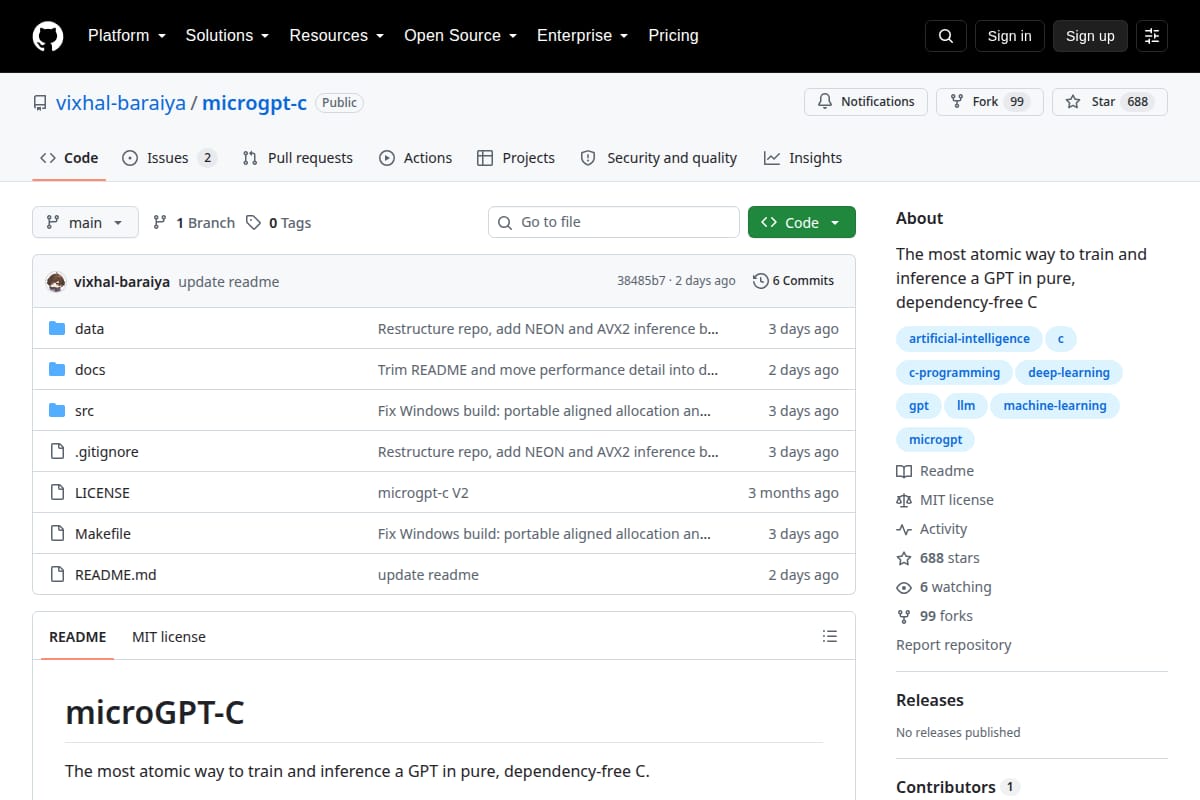Click the repository icon before vixhal-baraiya
Screen dimensions: 1200x800
click(x=40, y=102)
